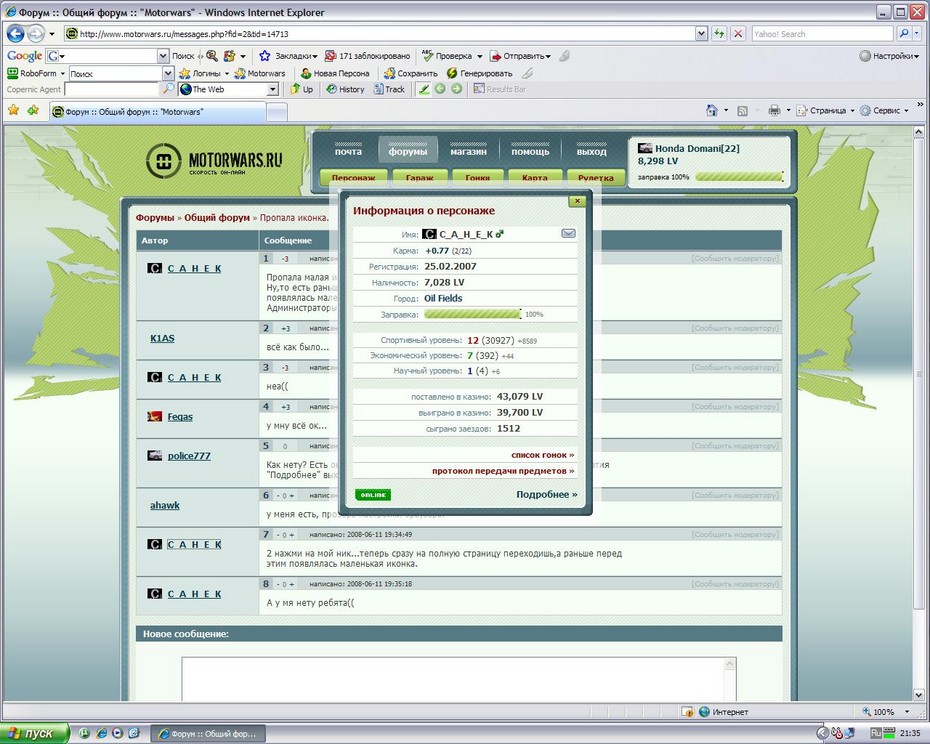
Task: Click the taskbar button 'Форум :: Общий фор...'
Action: tap(208, 734)
